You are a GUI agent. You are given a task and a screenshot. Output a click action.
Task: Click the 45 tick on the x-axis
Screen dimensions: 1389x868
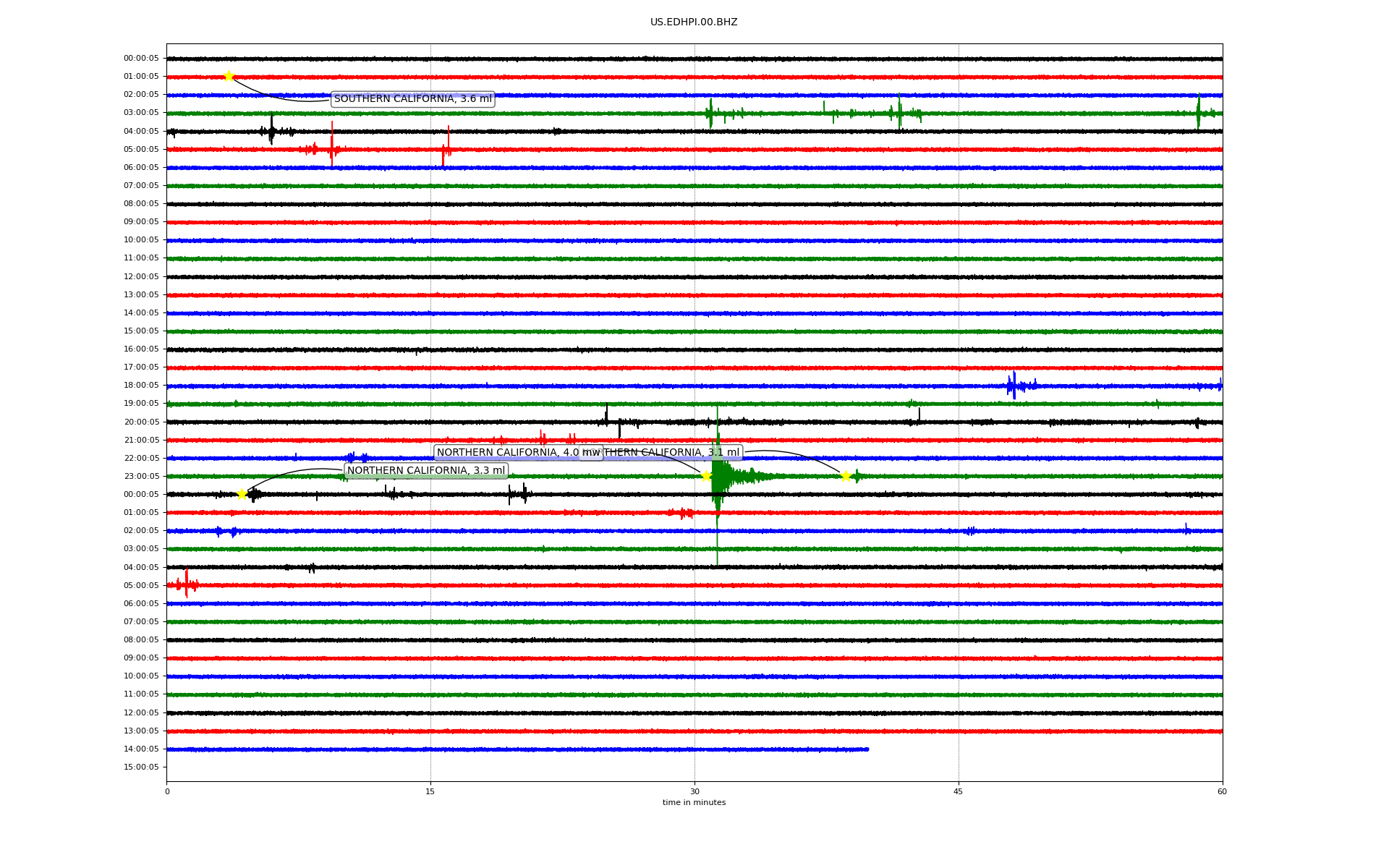(x=958, y=791)
